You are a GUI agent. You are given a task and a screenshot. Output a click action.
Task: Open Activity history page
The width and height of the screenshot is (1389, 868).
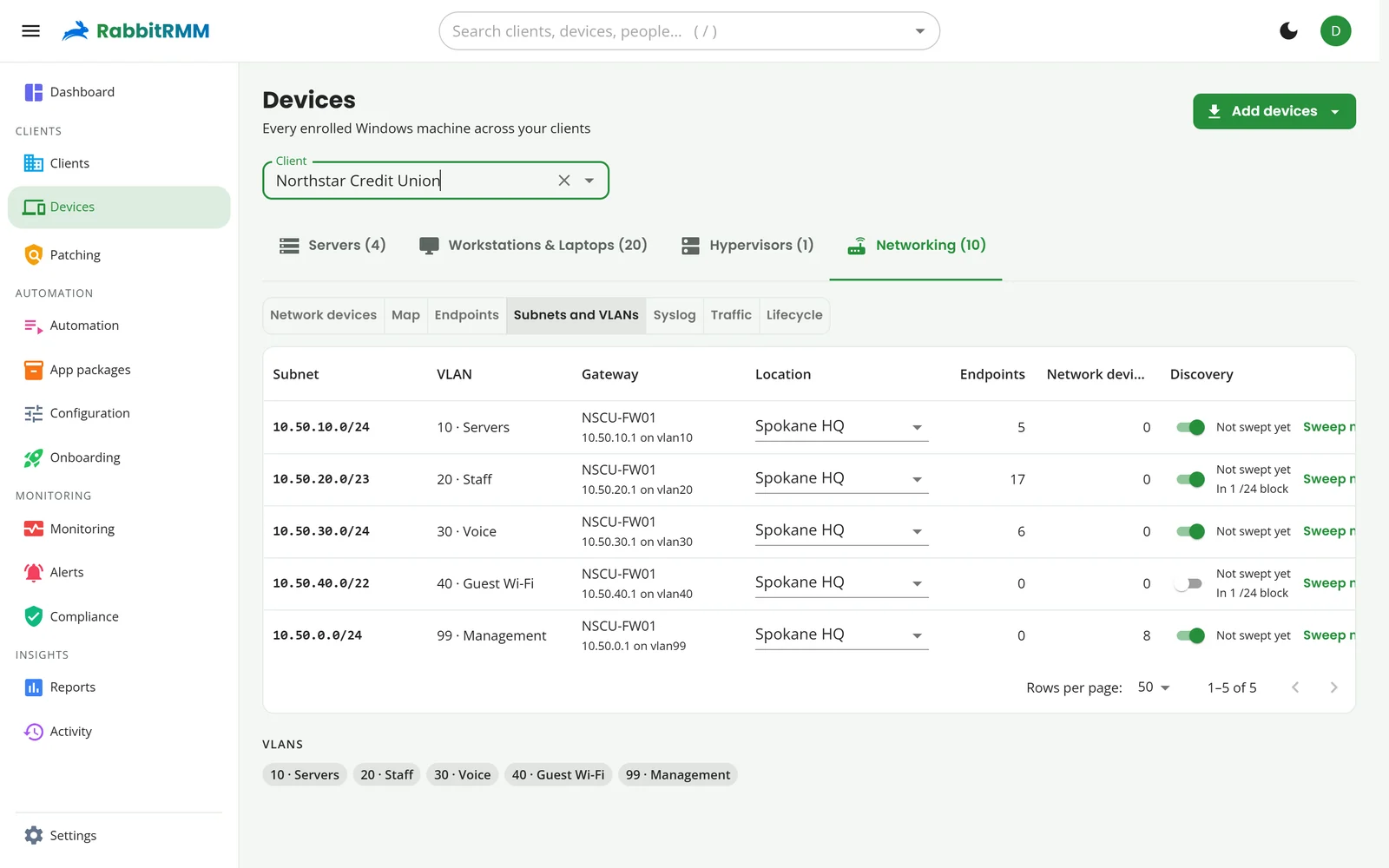click(x=119, y=732)
